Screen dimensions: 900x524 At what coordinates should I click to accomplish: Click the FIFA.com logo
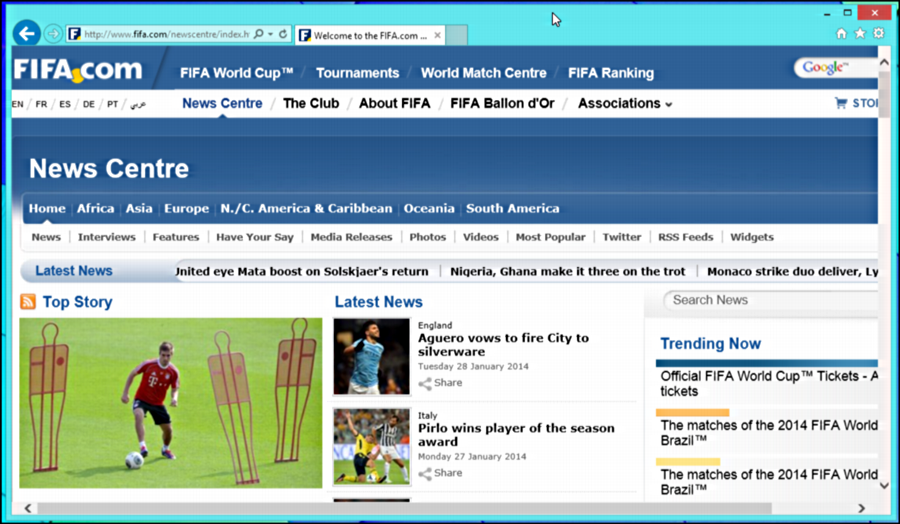77,70
